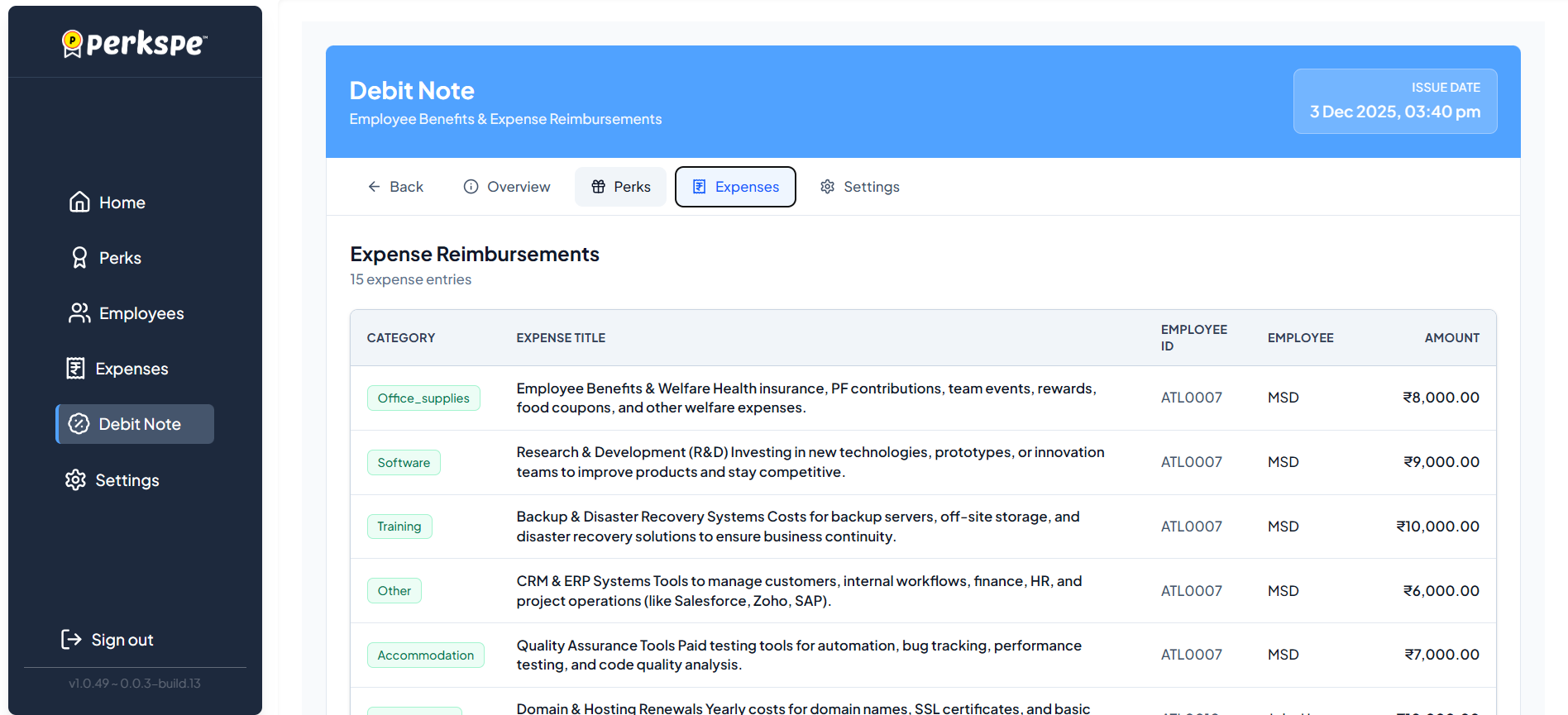Click the Expense Title column header
1568x715 pixels.
pyautogui.click(x=561, y=338)
